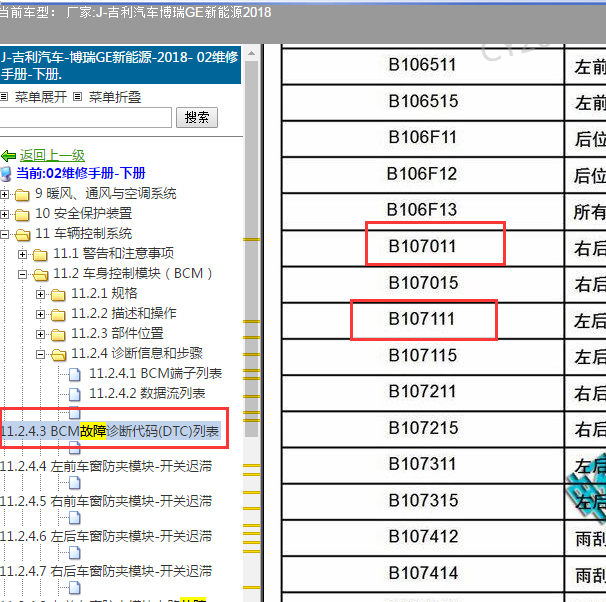Click the open folder icon of 11.2.4 诊断信息和步骤
Viewport: 606px width, 602px height.
point(58,355)
